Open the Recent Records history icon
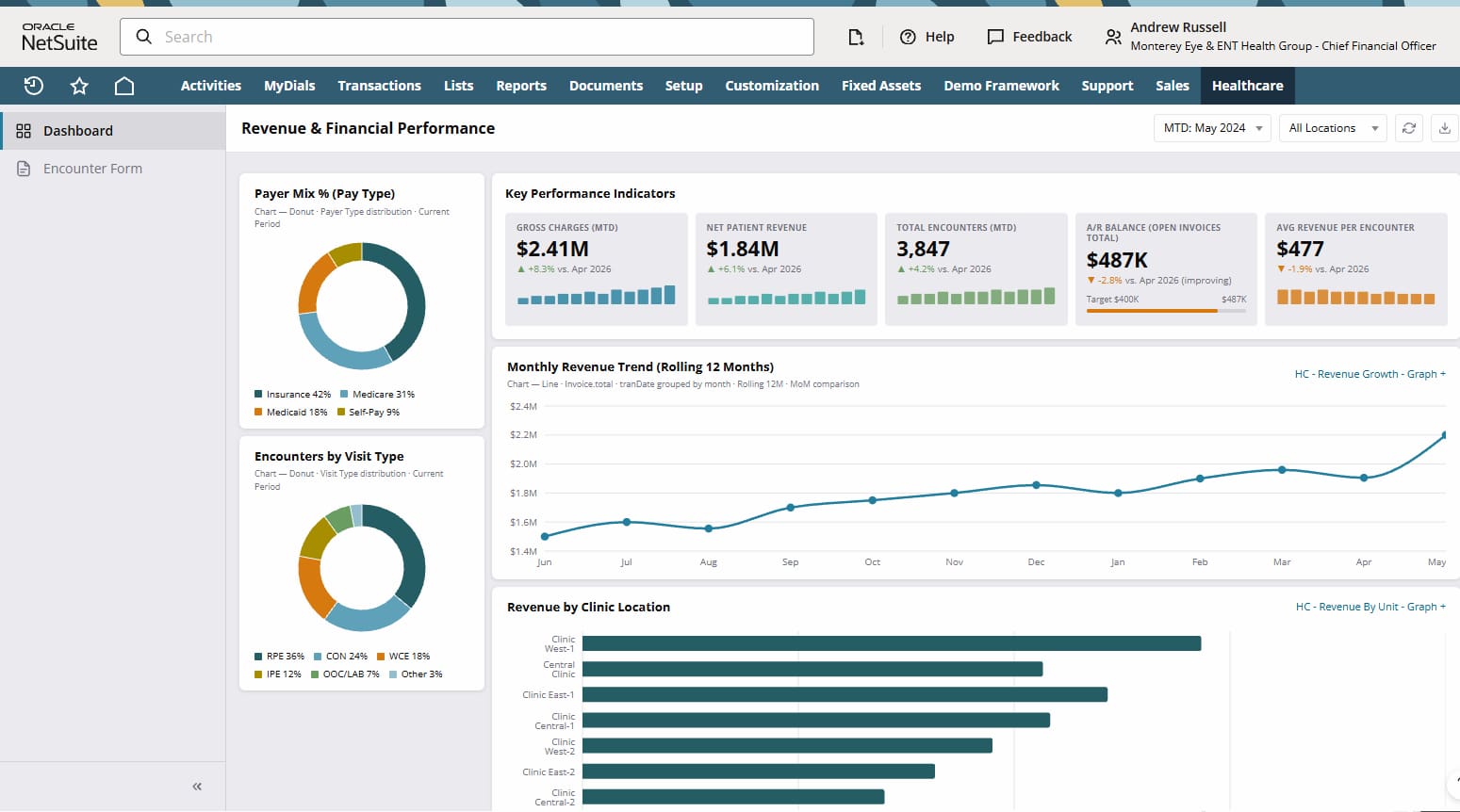The height and width of the screenshot is (812, 1460). (34, 86)
